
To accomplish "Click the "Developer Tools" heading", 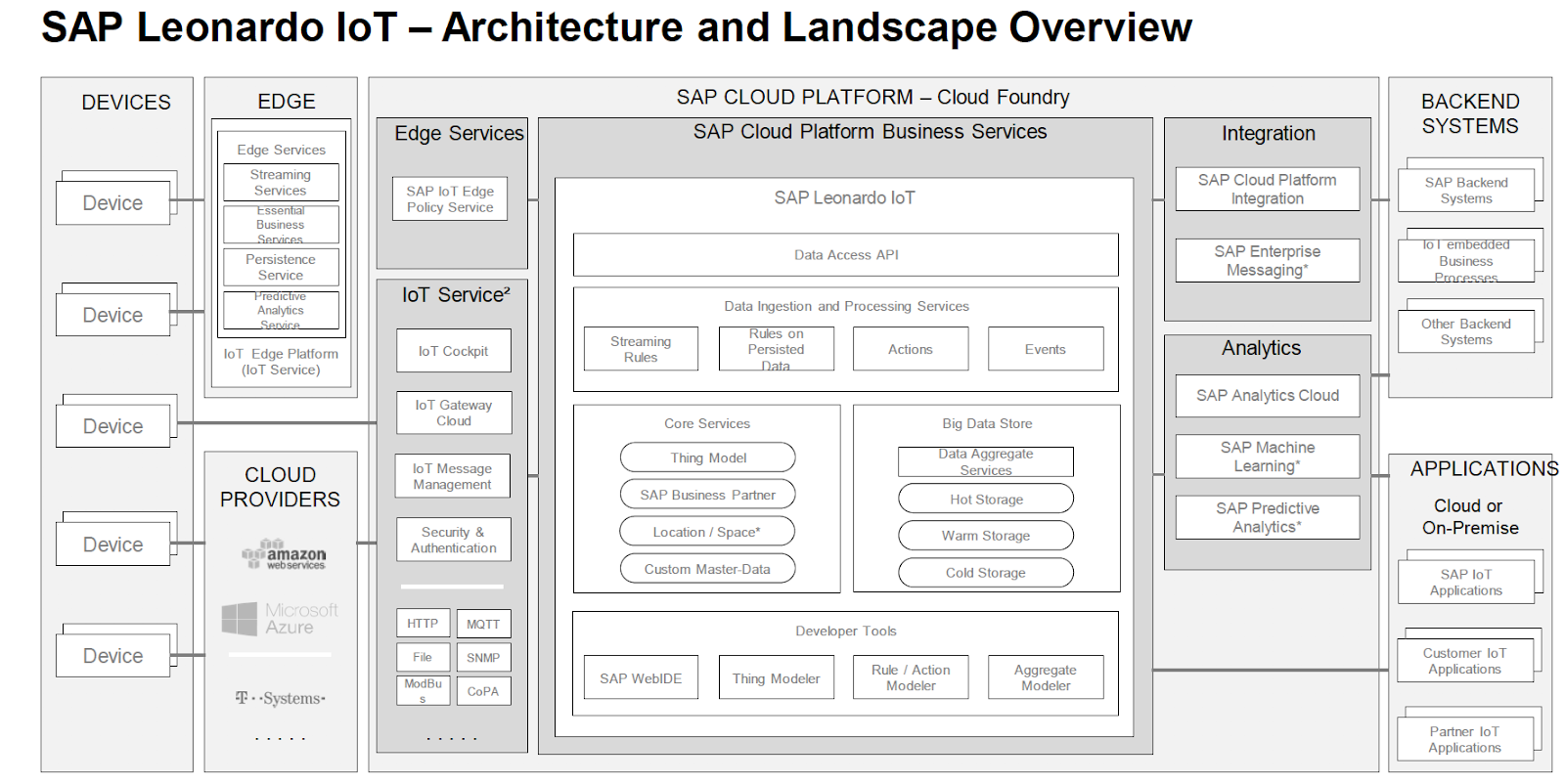I will click(x=846, y=631).
